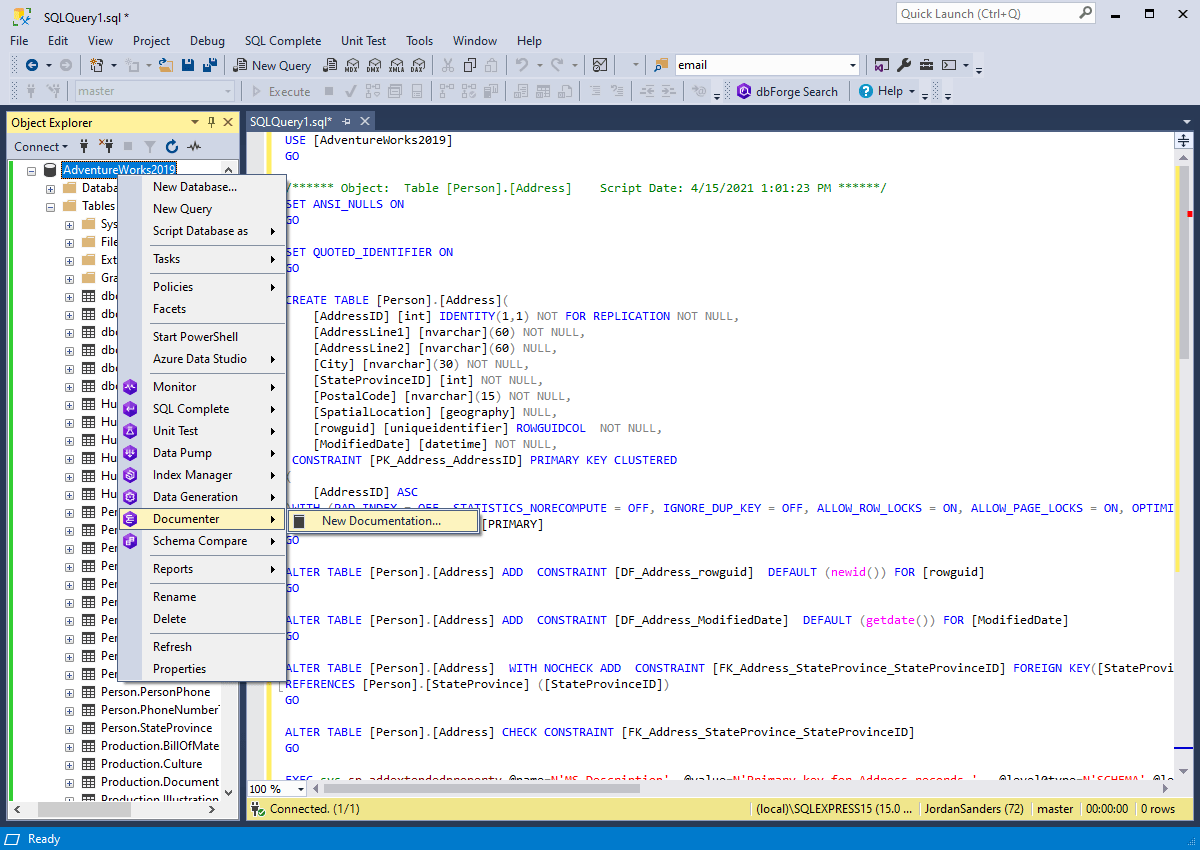Collapse the AdventureWorks2019 database node
The image size is (1200, 850).
point(31,170)
